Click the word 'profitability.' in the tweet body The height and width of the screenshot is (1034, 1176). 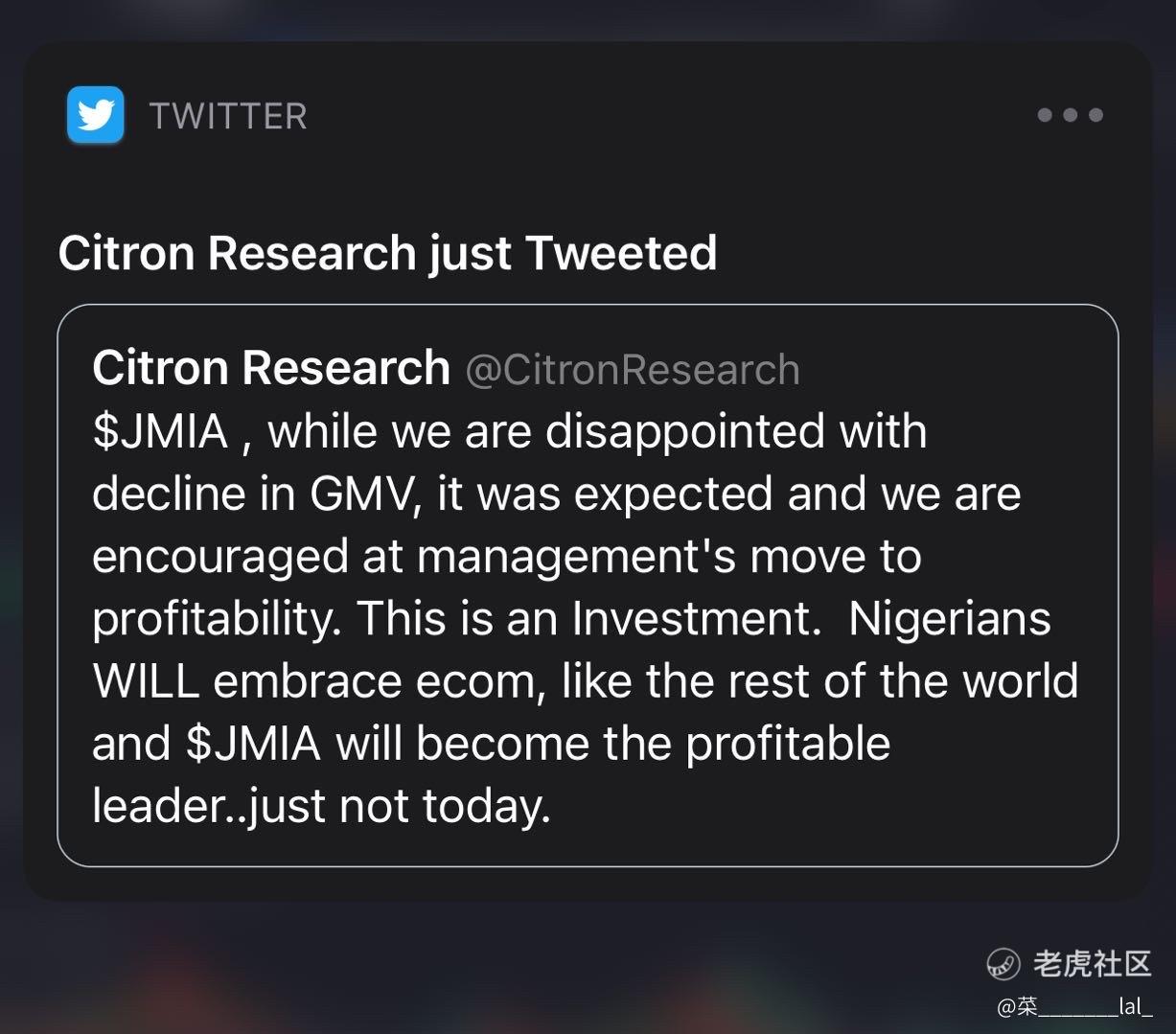pyautogui.click(x=216, y=619)
